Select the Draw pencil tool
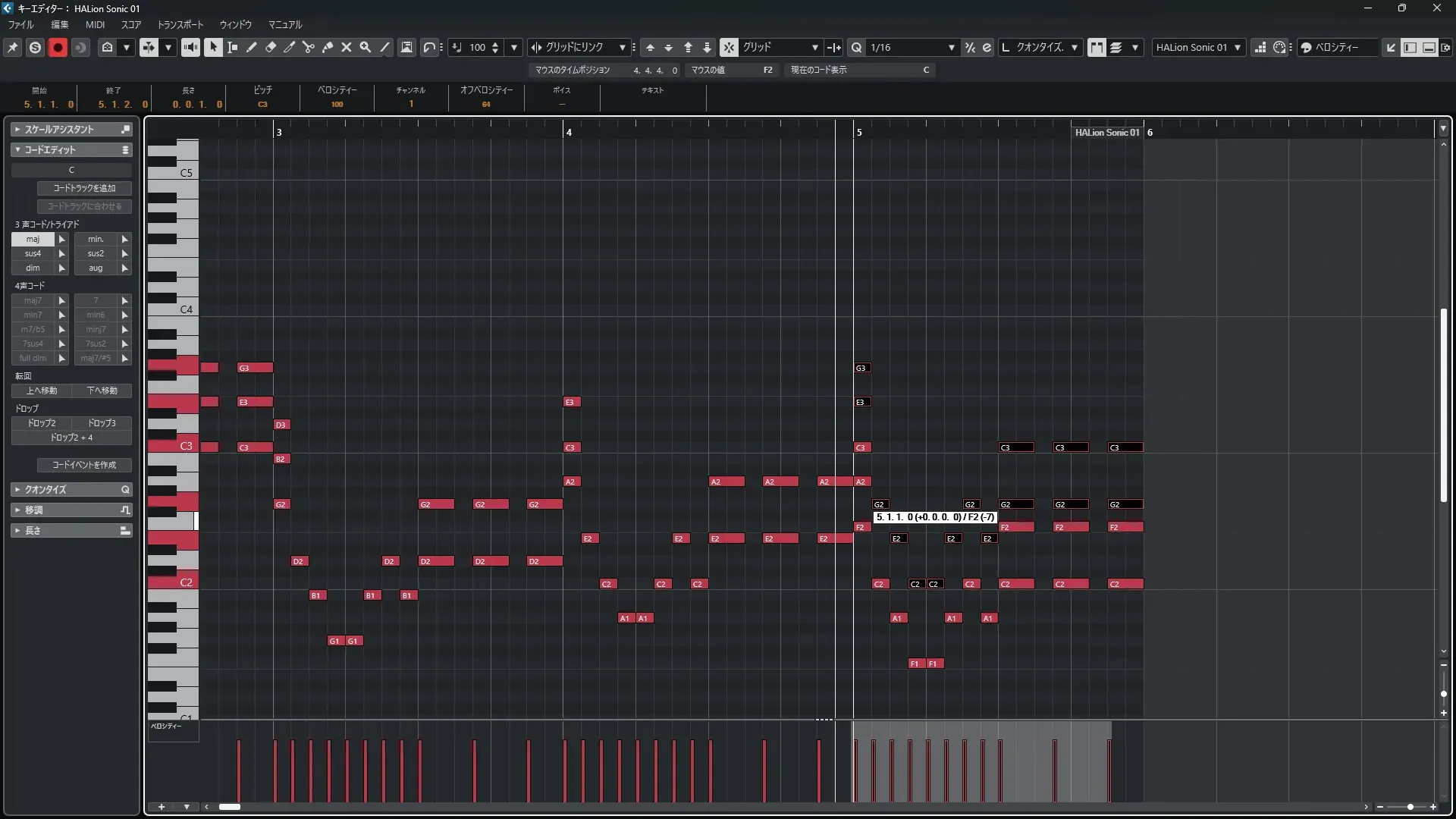1456x819 pixels. point(252,47)
